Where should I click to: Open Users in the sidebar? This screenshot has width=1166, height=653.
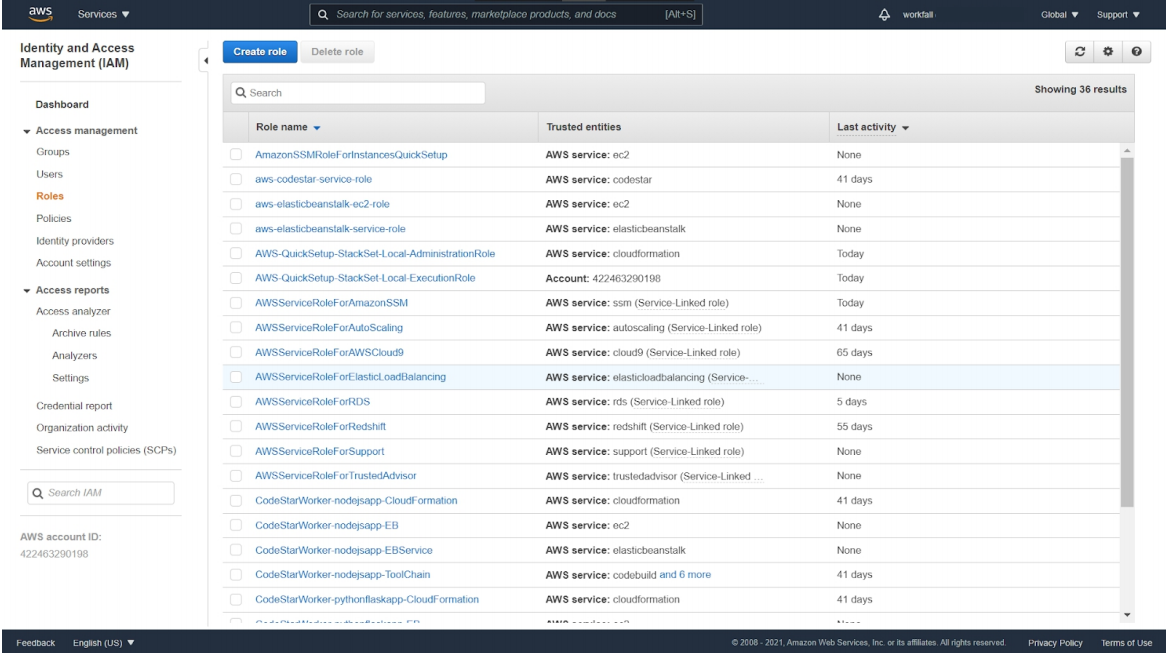click(x=50, y=174)
